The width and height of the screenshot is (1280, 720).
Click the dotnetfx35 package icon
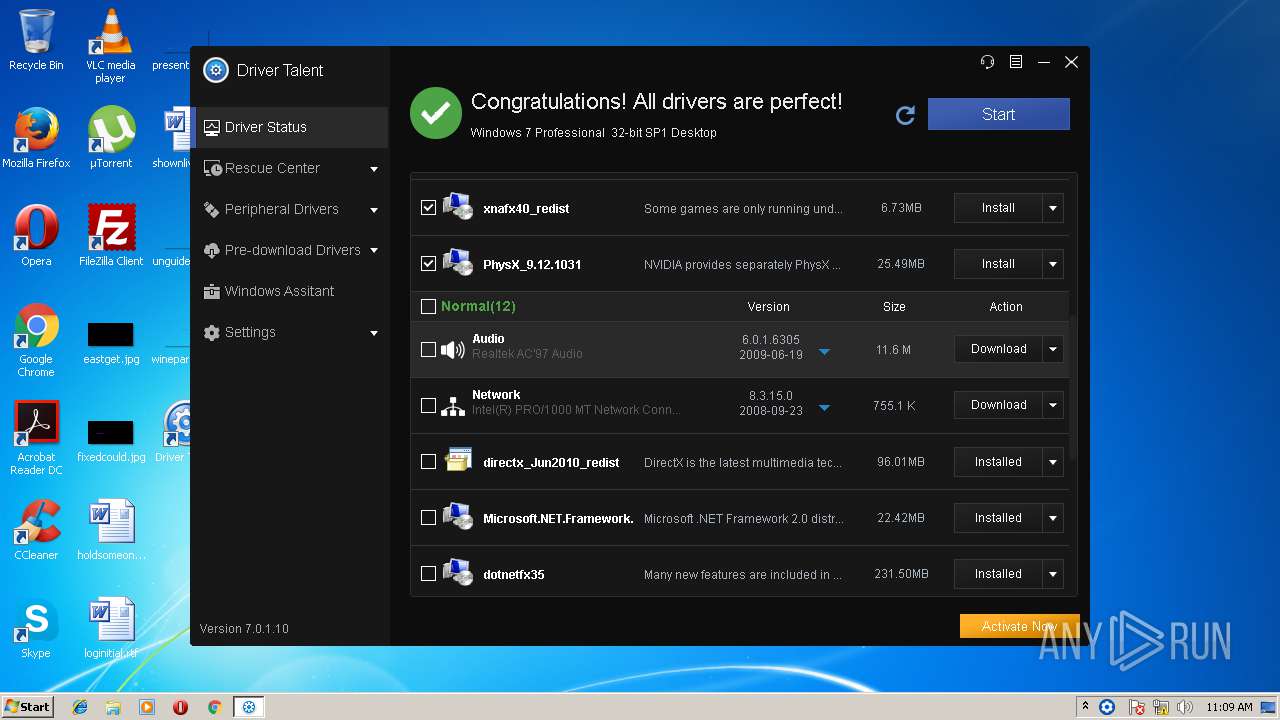point(458,573)
